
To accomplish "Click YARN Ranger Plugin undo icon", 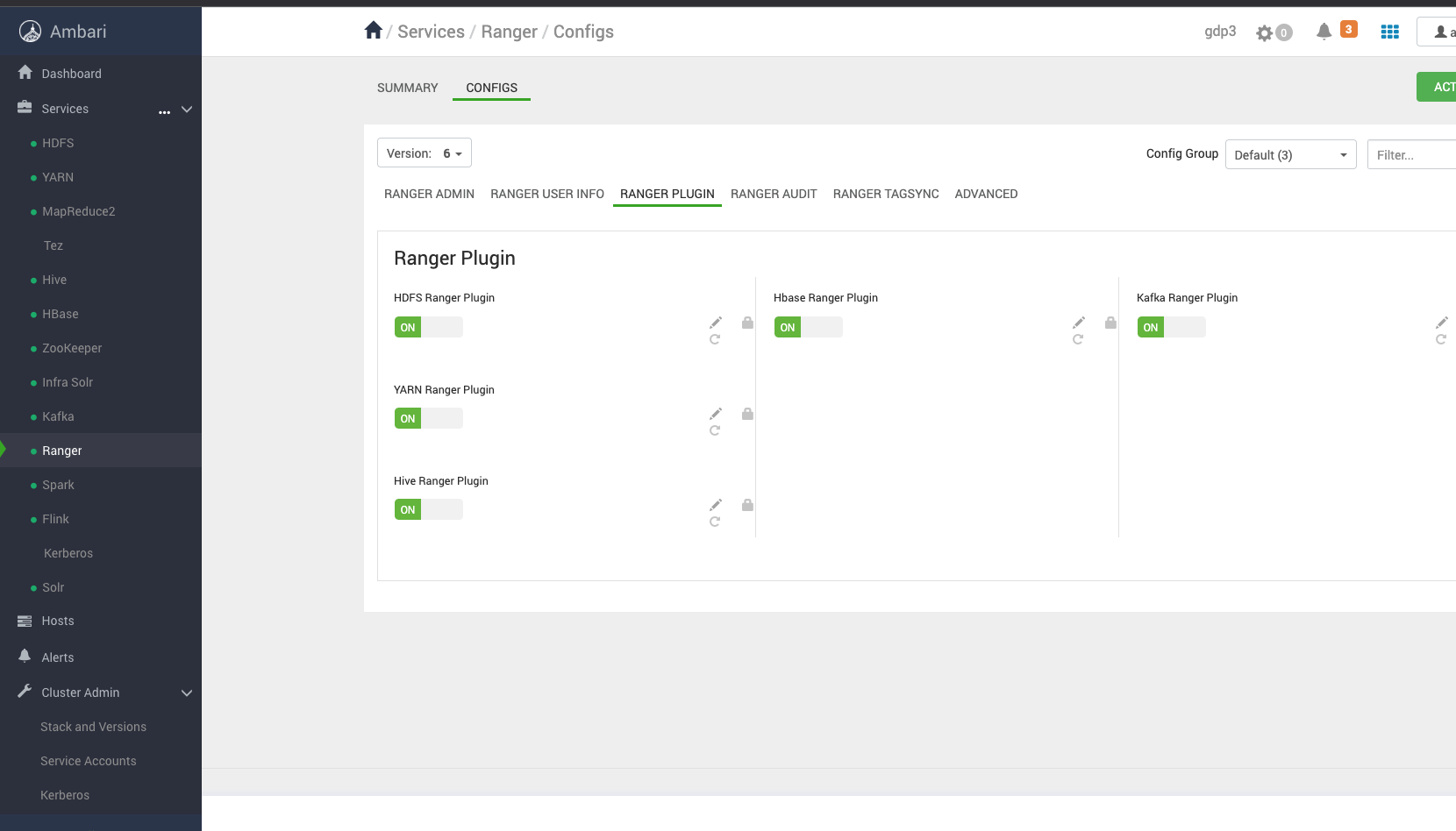I will [715, 430].
